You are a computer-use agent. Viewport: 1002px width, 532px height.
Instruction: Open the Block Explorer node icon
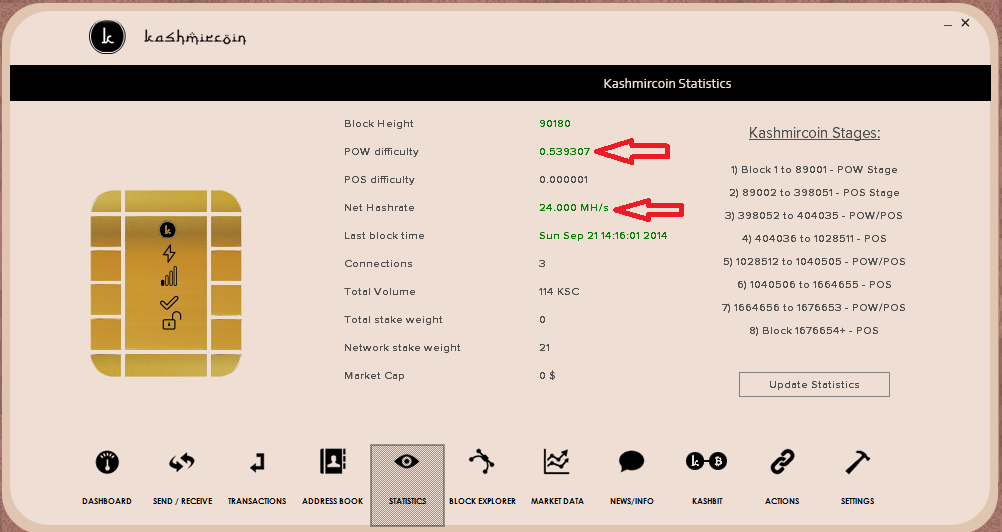click(482, 461)
